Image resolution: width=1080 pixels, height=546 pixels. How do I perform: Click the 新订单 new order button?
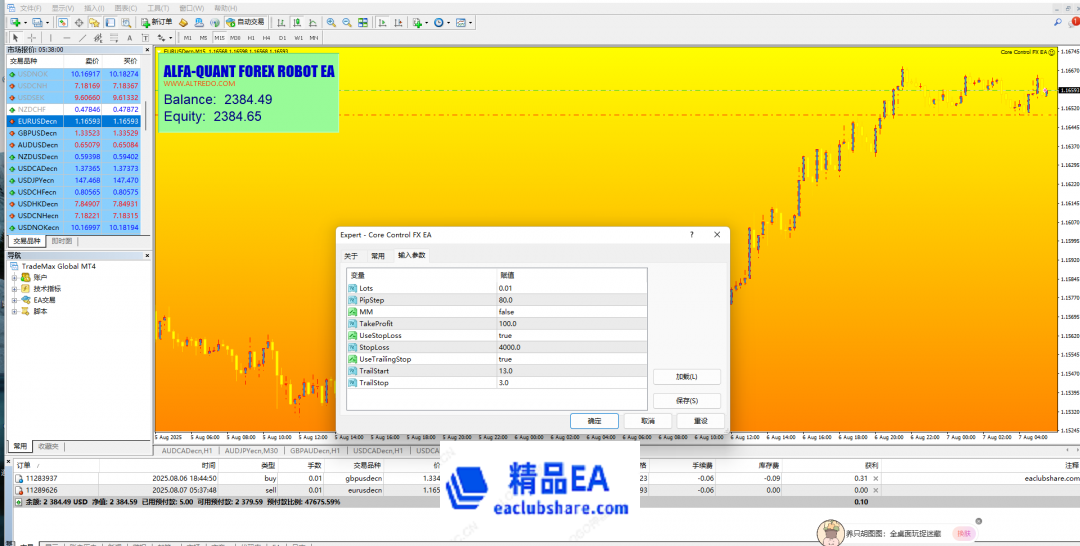pyautogui.click(x=157, y=22)
